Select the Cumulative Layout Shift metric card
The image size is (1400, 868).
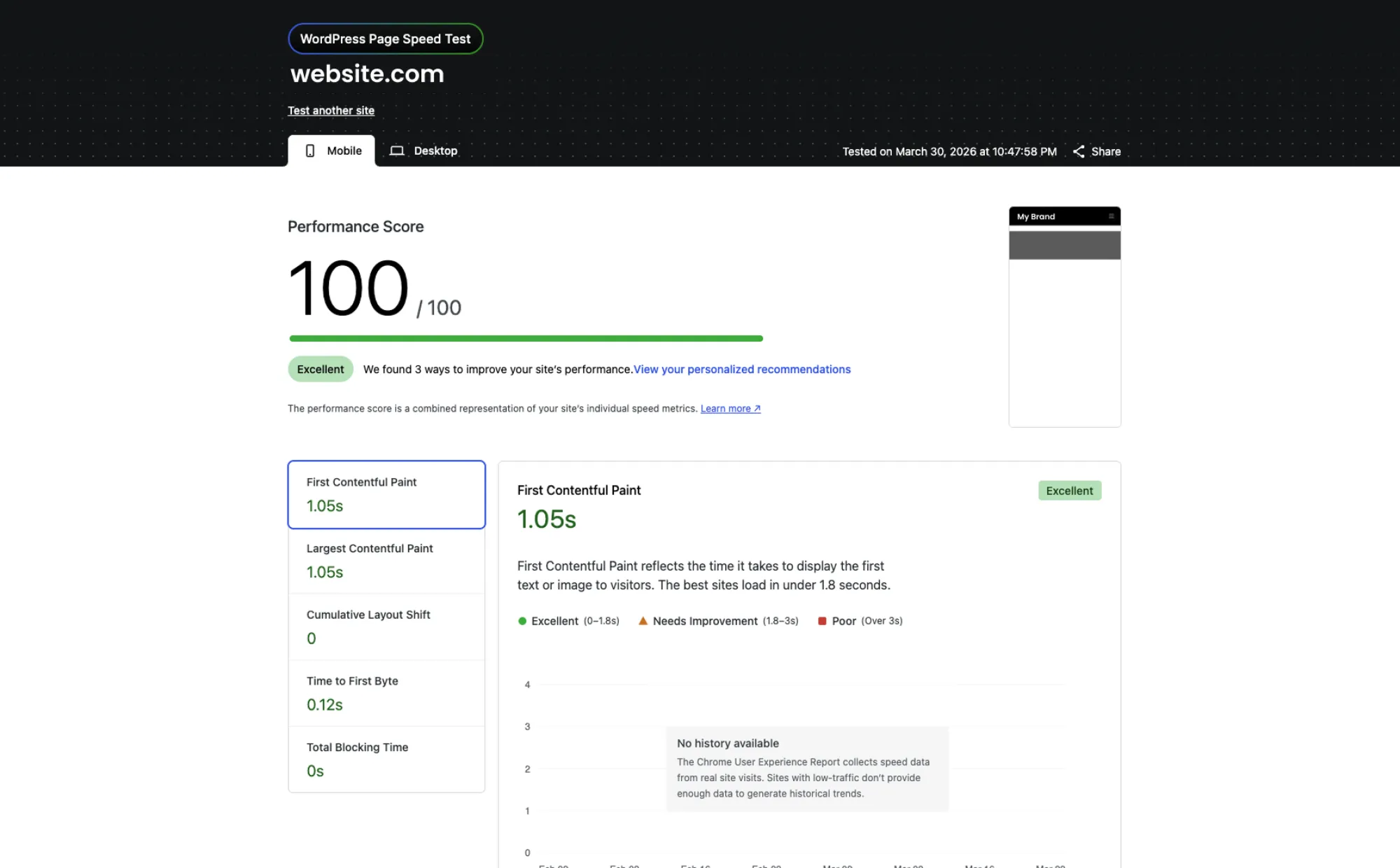click(386, 627)
